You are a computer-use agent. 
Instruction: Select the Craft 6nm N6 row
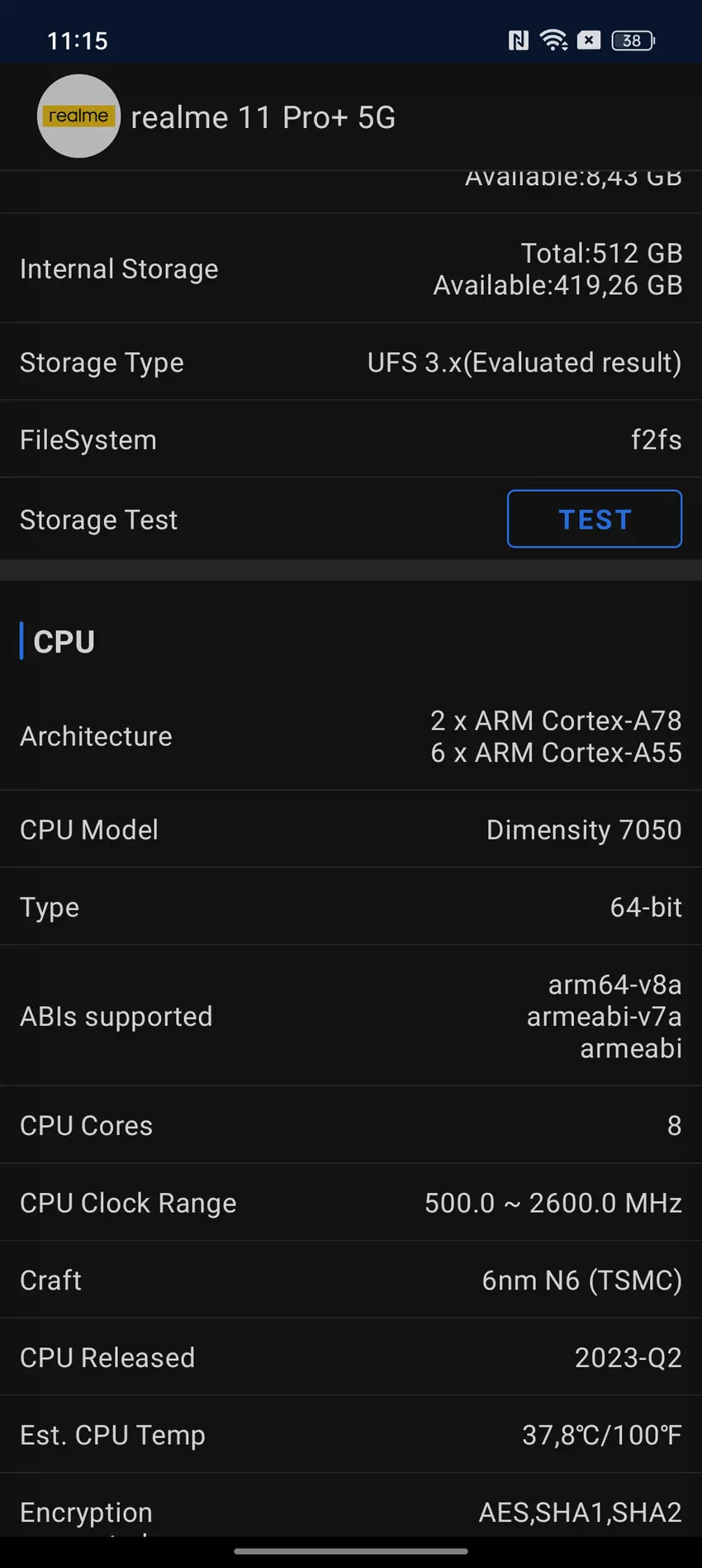(x=351, y=1280)
